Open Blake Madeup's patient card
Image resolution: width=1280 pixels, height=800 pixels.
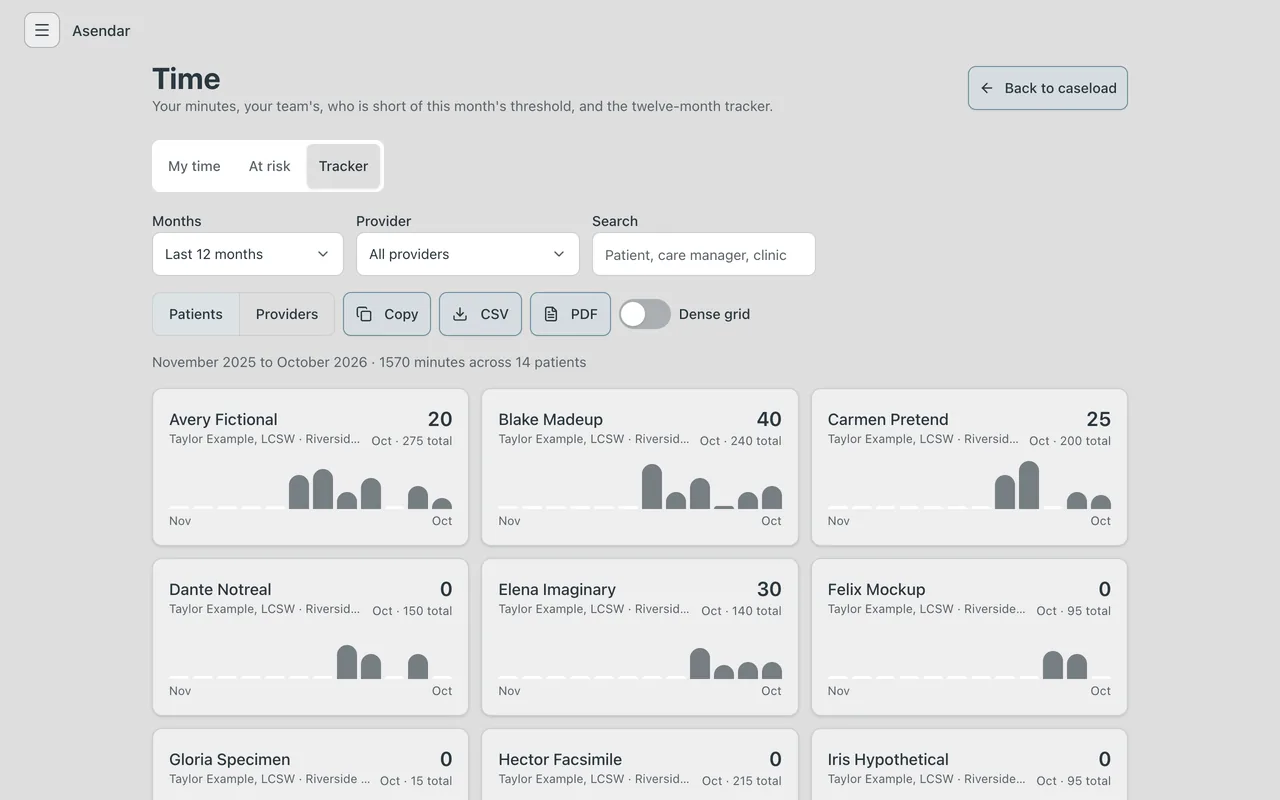[x=640, y=467]
